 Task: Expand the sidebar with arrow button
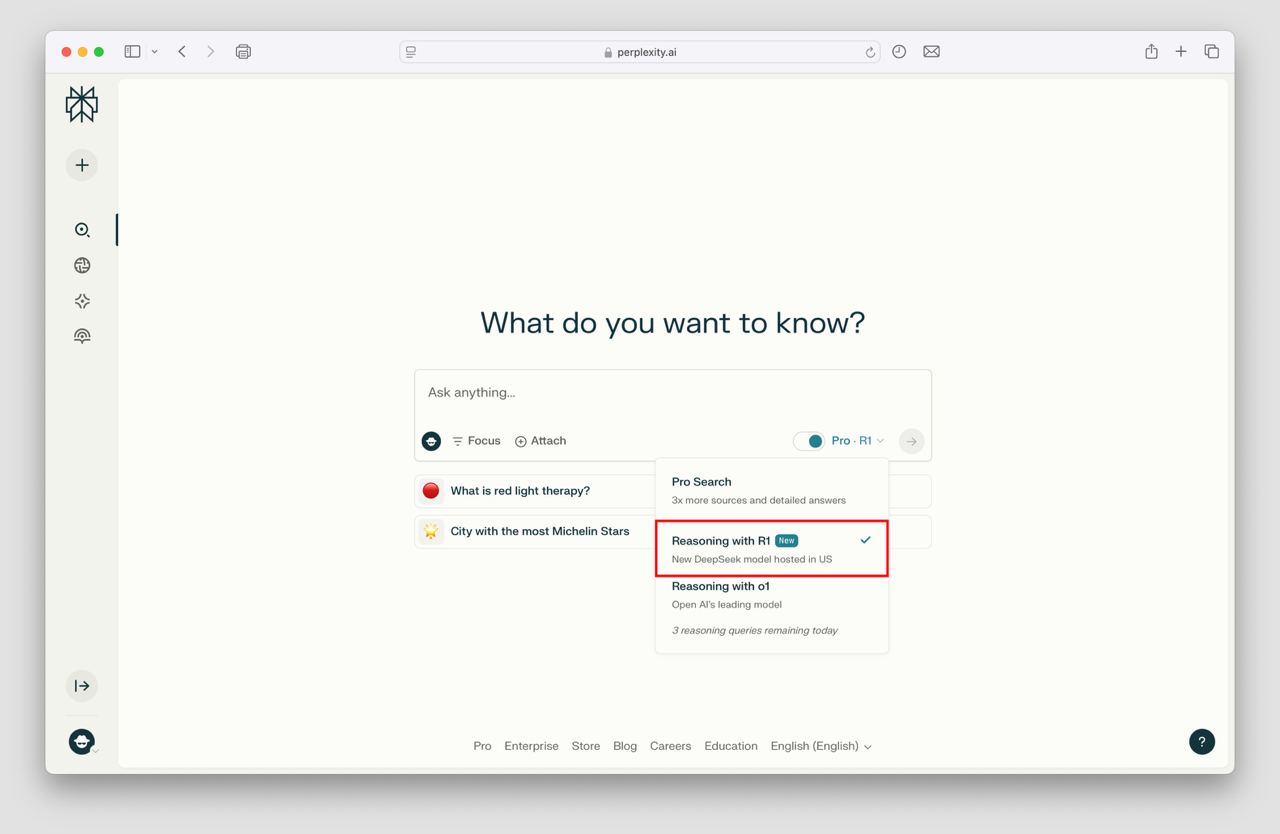click(82, 686)
